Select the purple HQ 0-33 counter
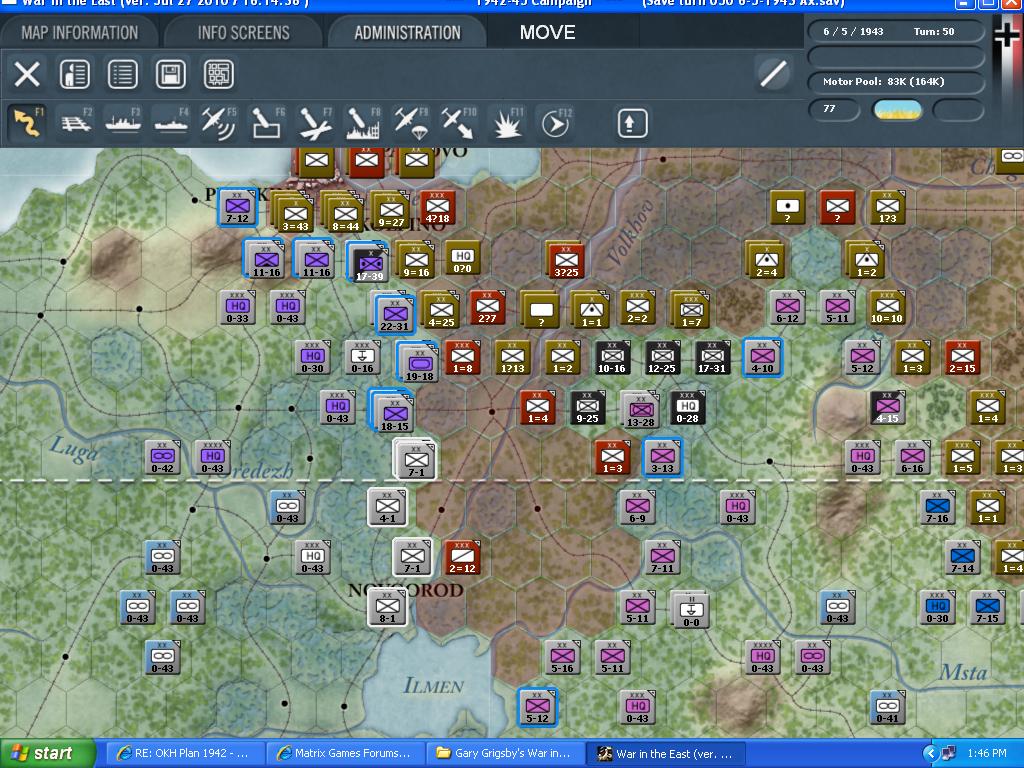 pyautogui.click(x=237, y=307)
